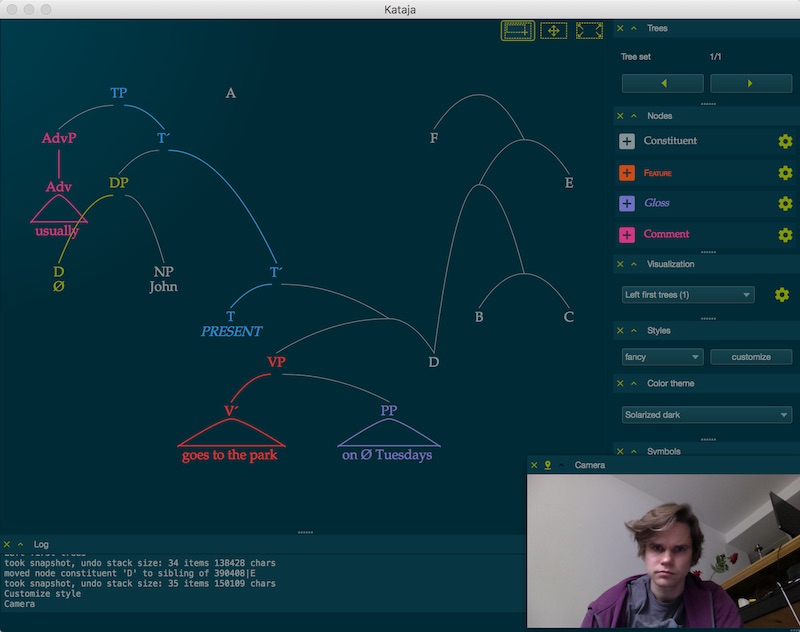Add a new Comment node

click(627, 235)
